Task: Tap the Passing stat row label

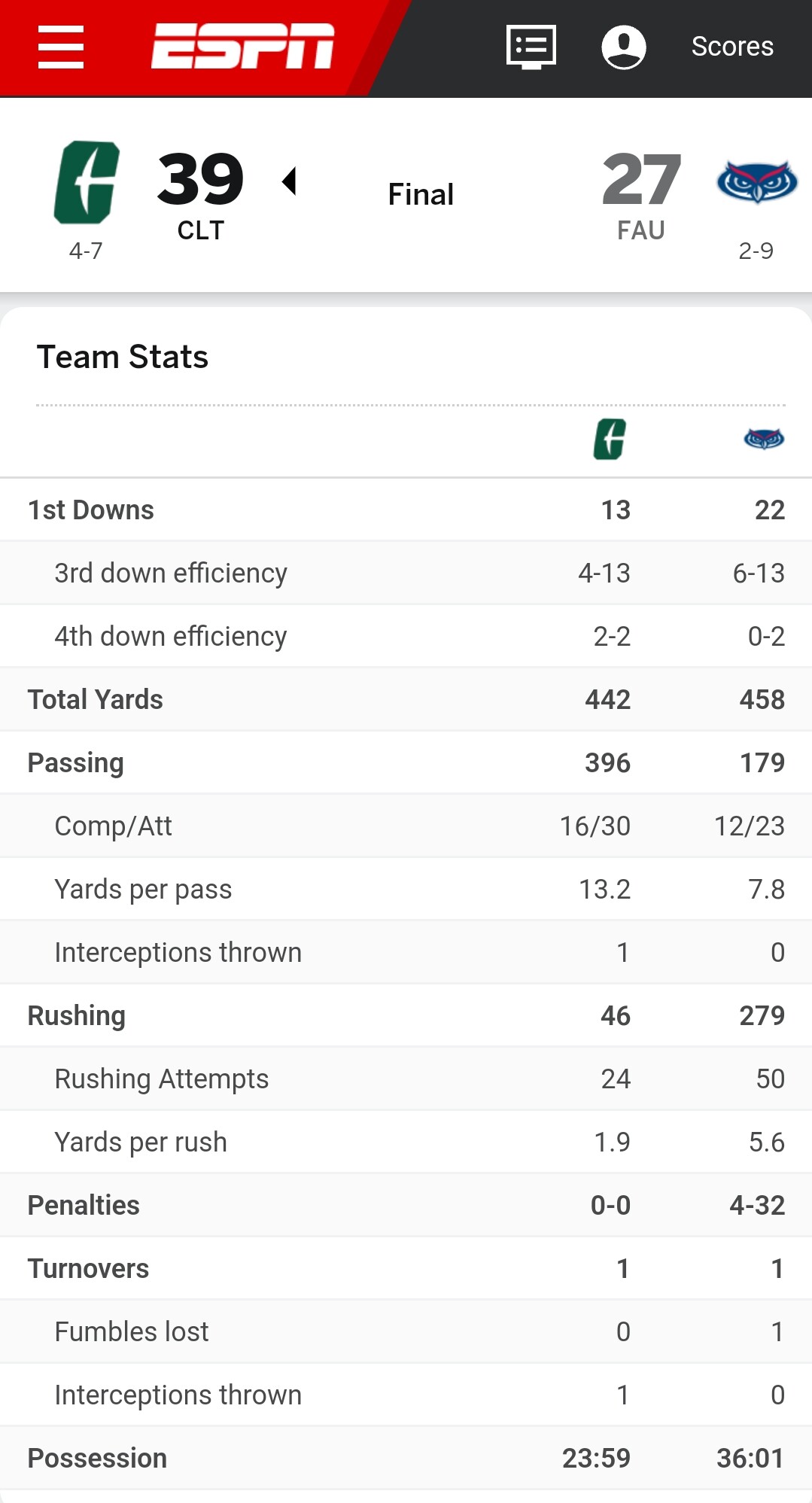Action: (76, 763)
